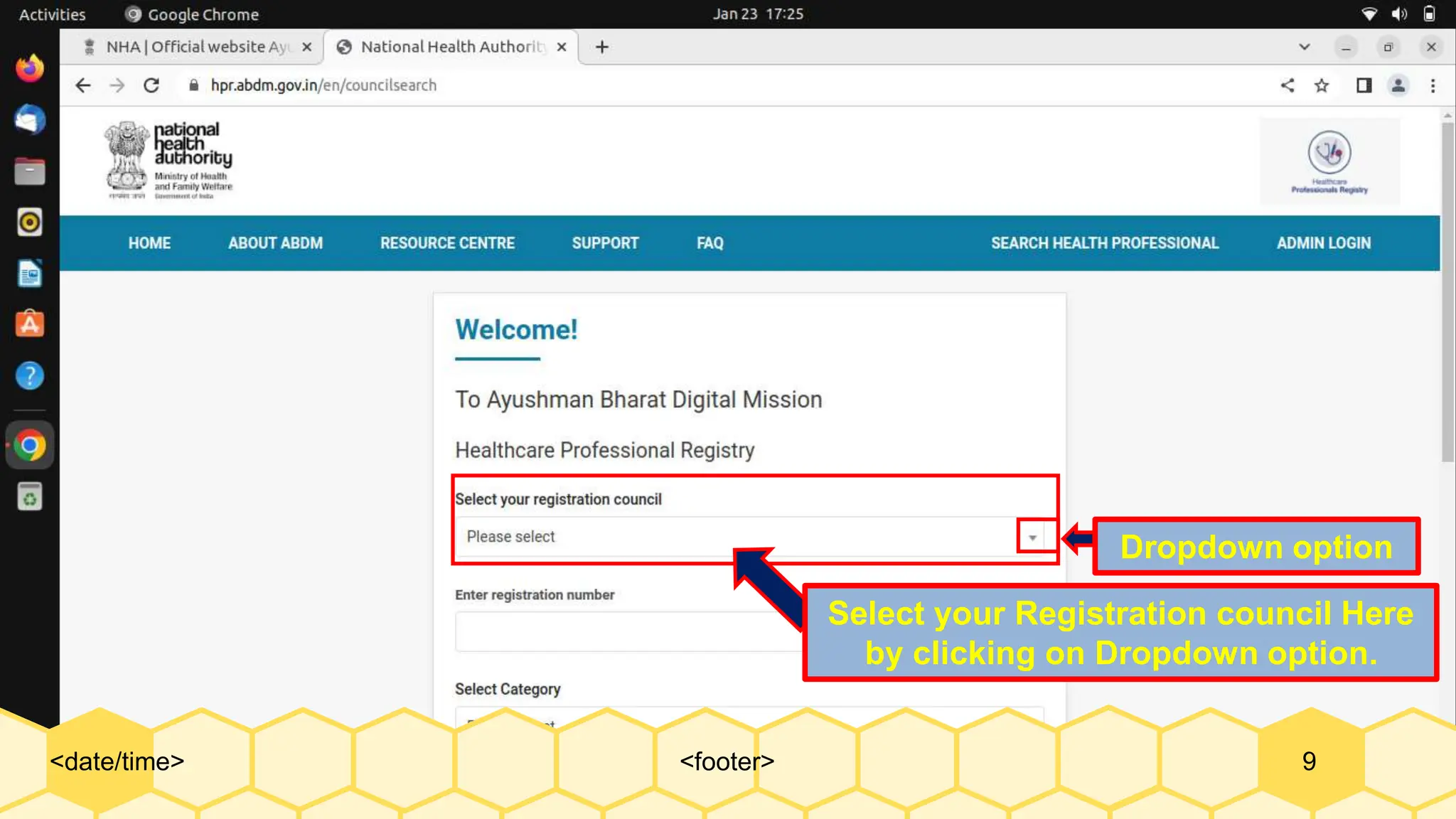
Task: Click the page vertical scrollbar
Action: pos(1447,291)
